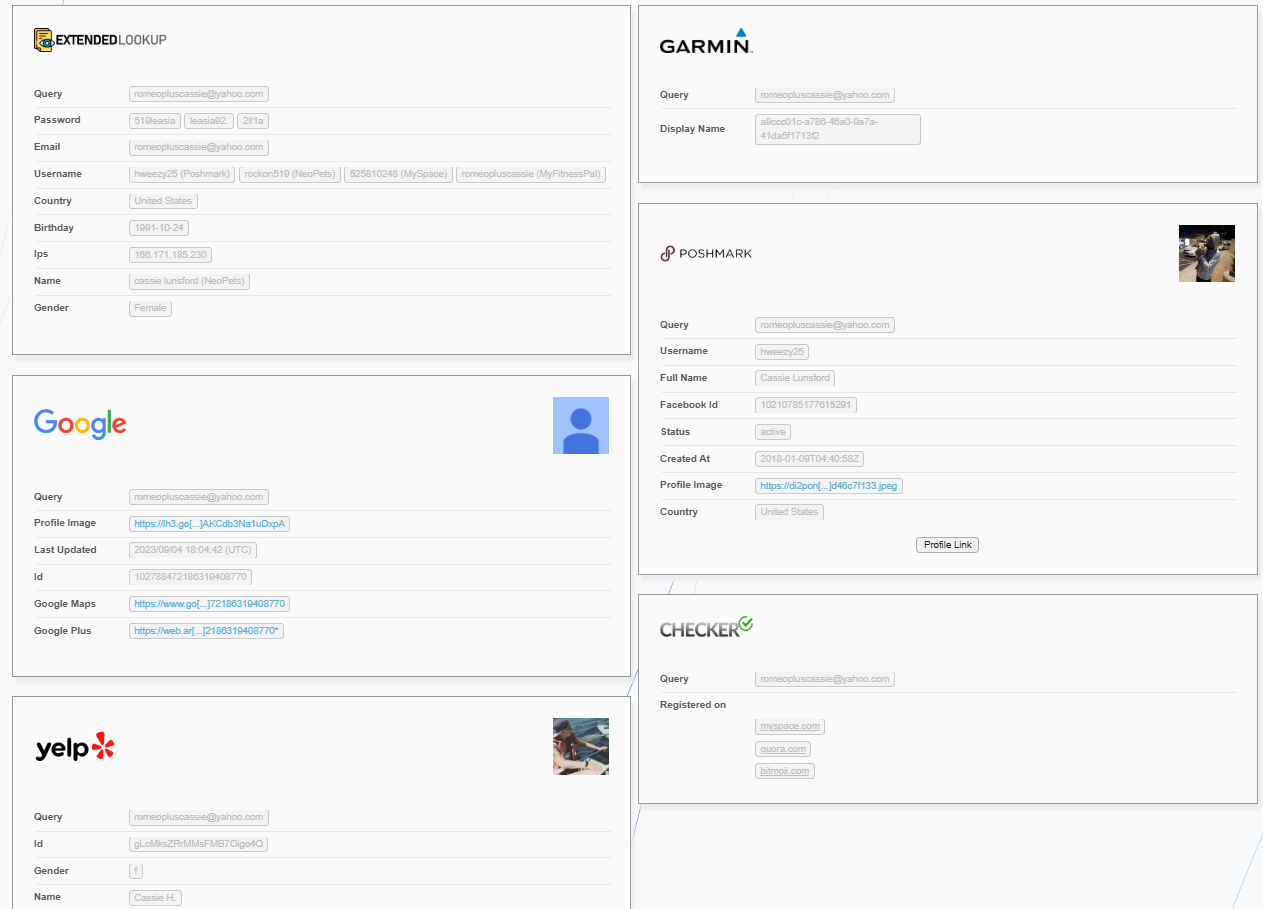
Task: Click the Garmin logo
Action: [x=706, y=41]
